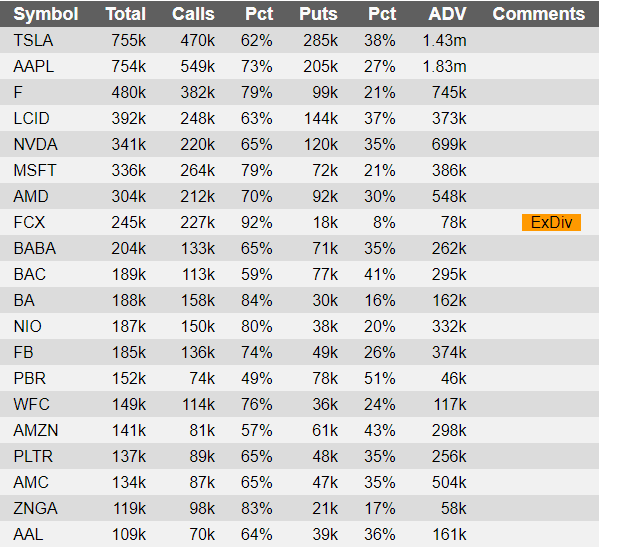Click the LCID ticker symbol

point(31,118)
